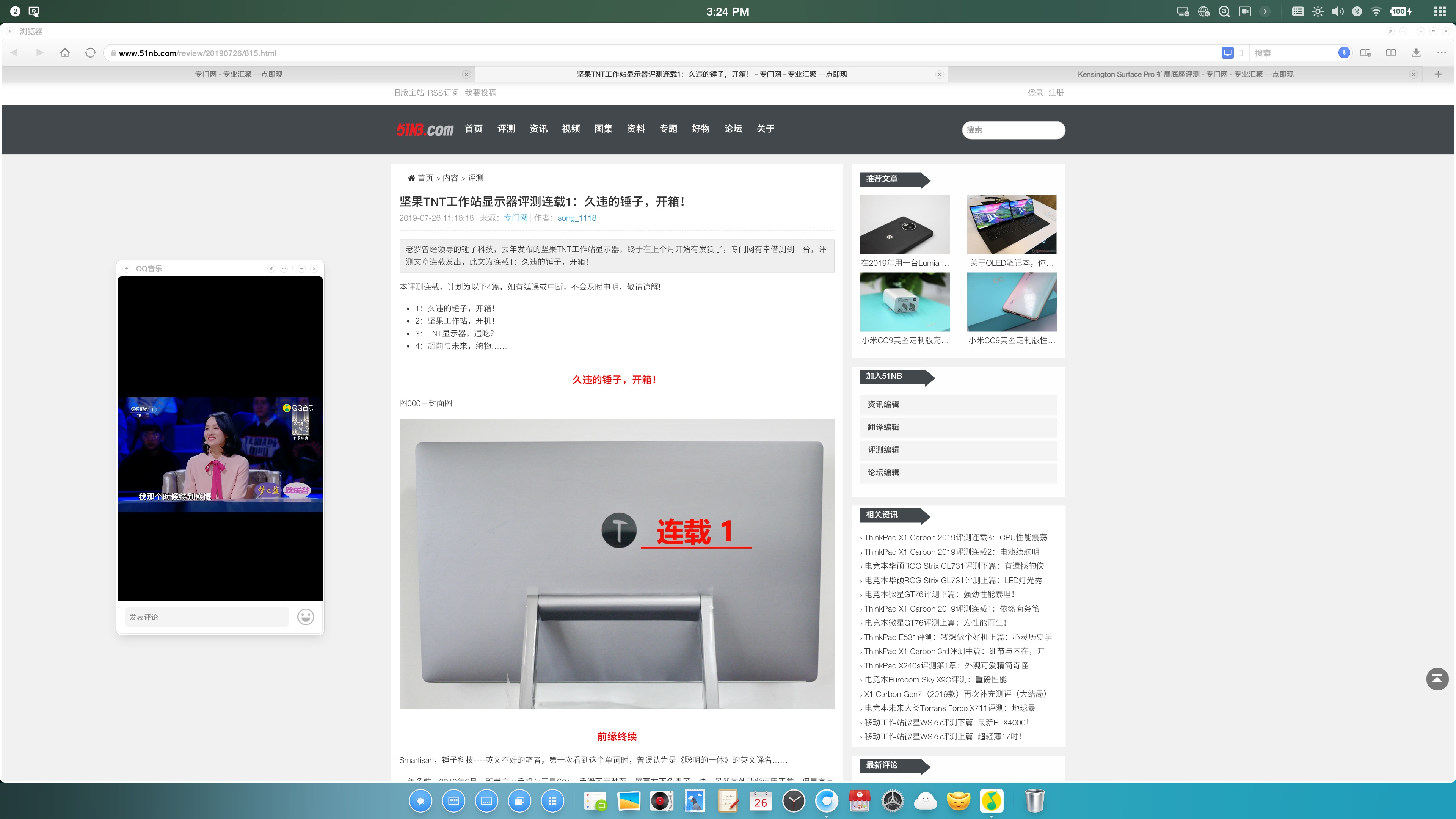Switch to the Kensington Surface Pro tab
This screenshot has height=819, width=1456.
point(1185,74)
